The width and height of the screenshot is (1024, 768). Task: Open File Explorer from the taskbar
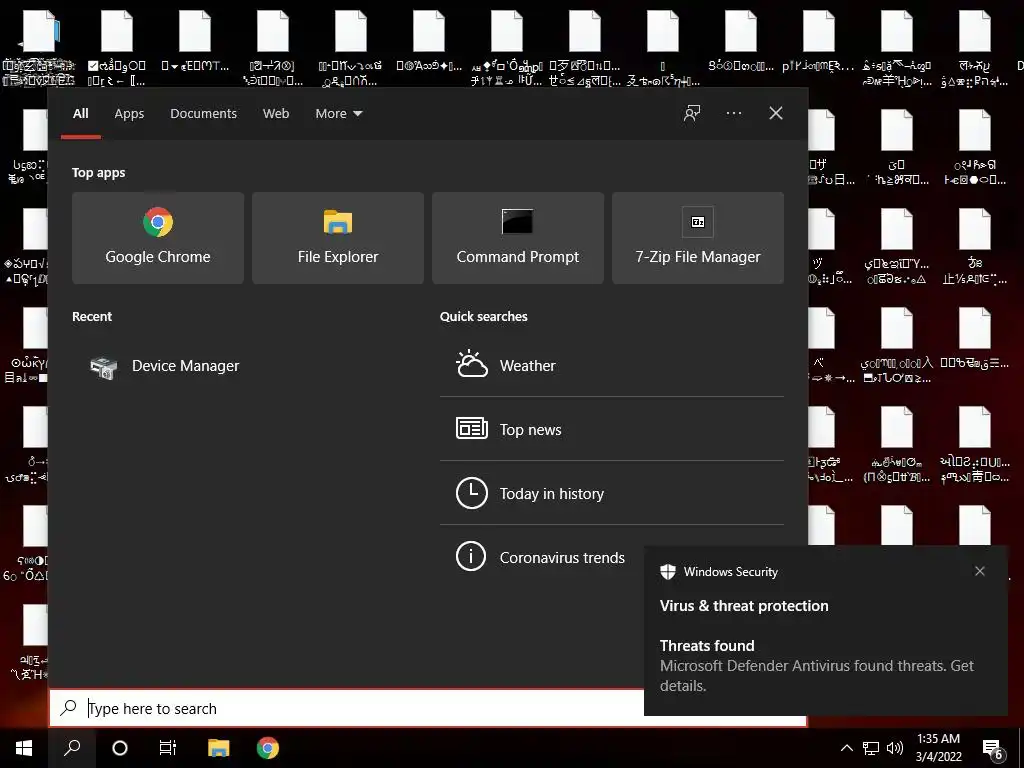[219, 748]
